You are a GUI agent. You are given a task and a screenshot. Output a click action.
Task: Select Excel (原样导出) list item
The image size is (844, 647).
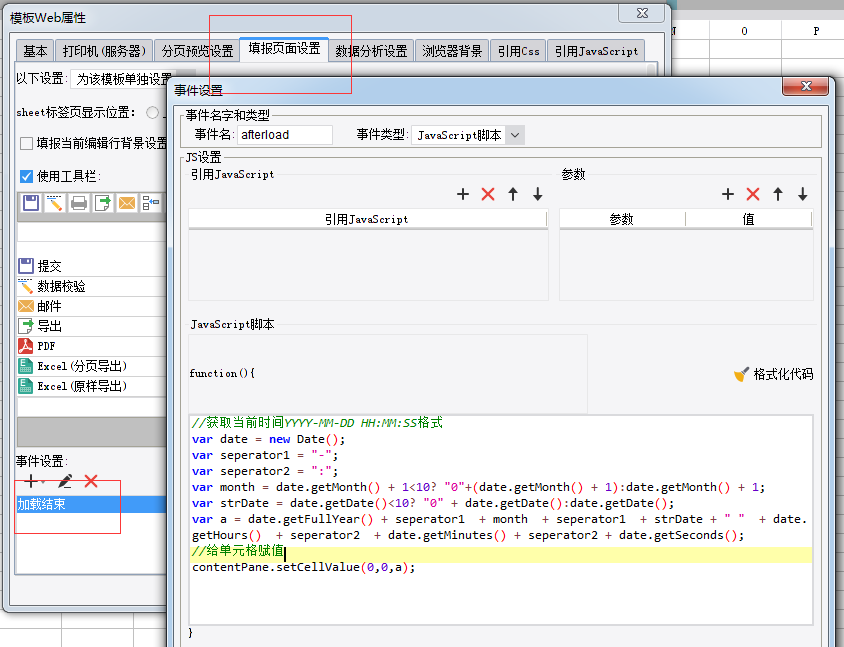(x=92, y=386)
